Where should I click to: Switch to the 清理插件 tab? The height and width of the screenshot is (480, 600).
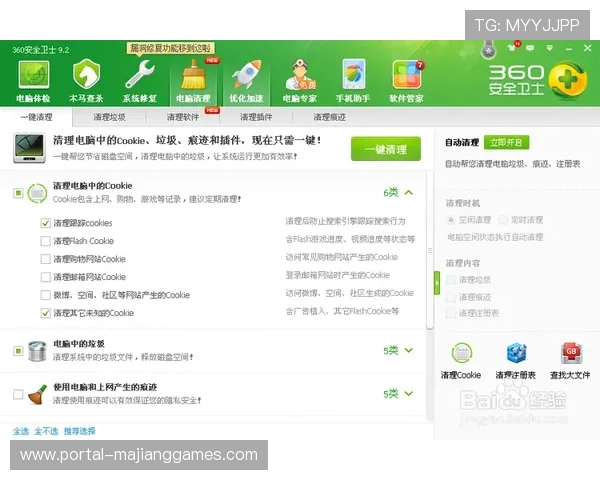coord(256,117)
